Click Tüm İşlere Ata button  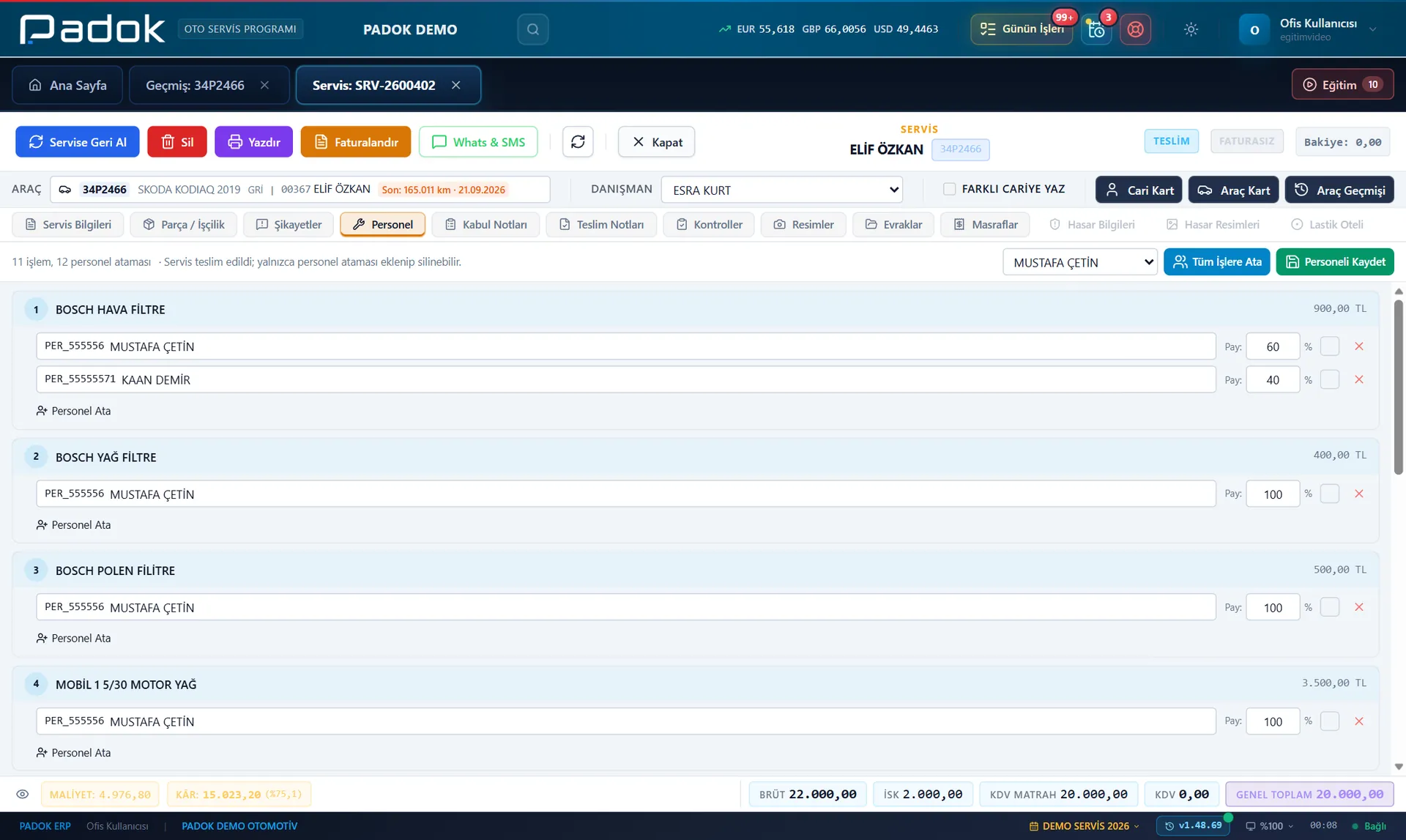tap(1217, 261)
